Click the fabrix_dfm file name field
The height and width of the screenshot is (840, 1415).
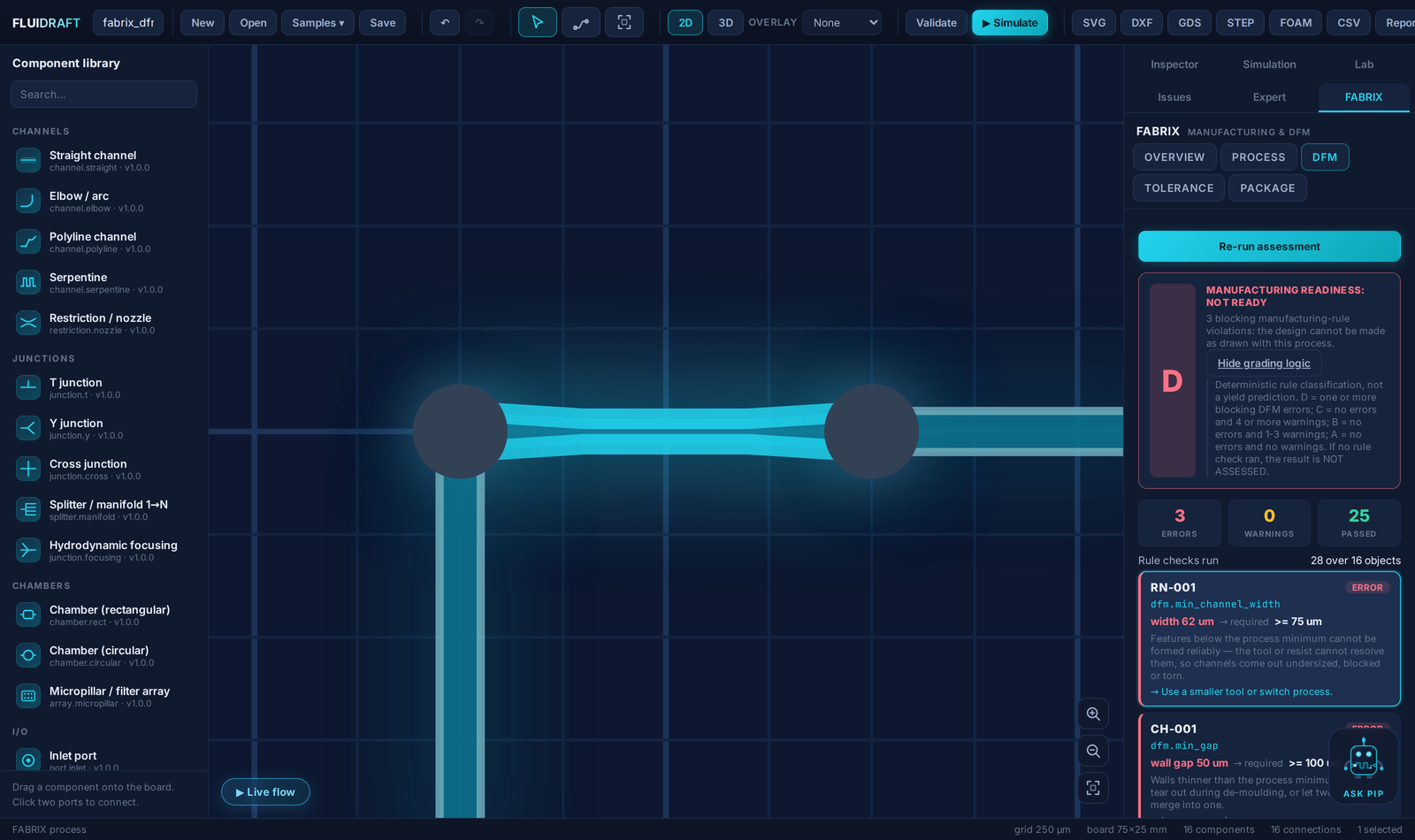pyautogui.click(x=128, y=22)
